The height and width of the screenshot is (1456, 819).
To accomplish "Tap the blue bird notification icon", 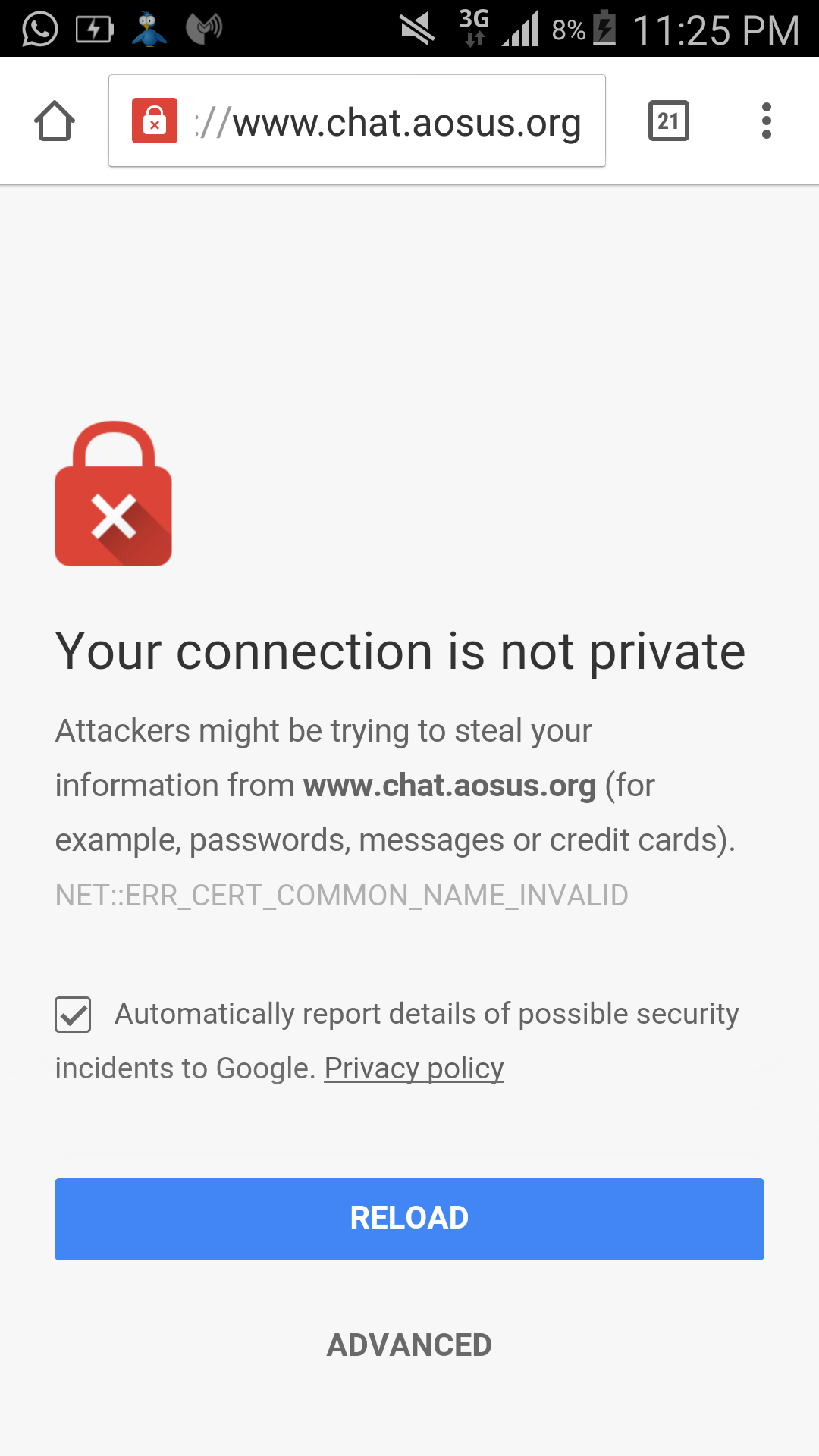I will point(149,29).
